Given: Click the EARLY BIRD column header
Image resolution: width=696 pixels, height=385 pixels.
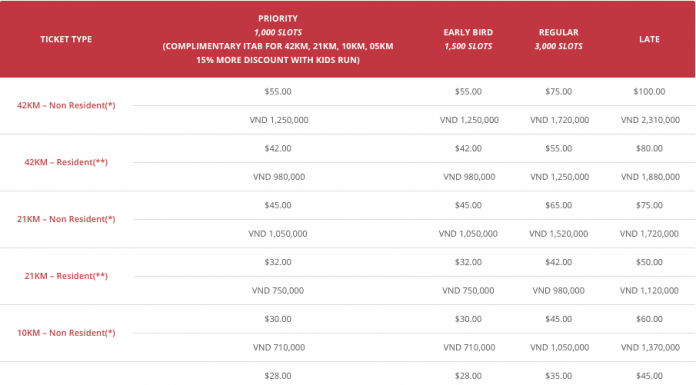Looking at the screenshot, I should 468,39.
